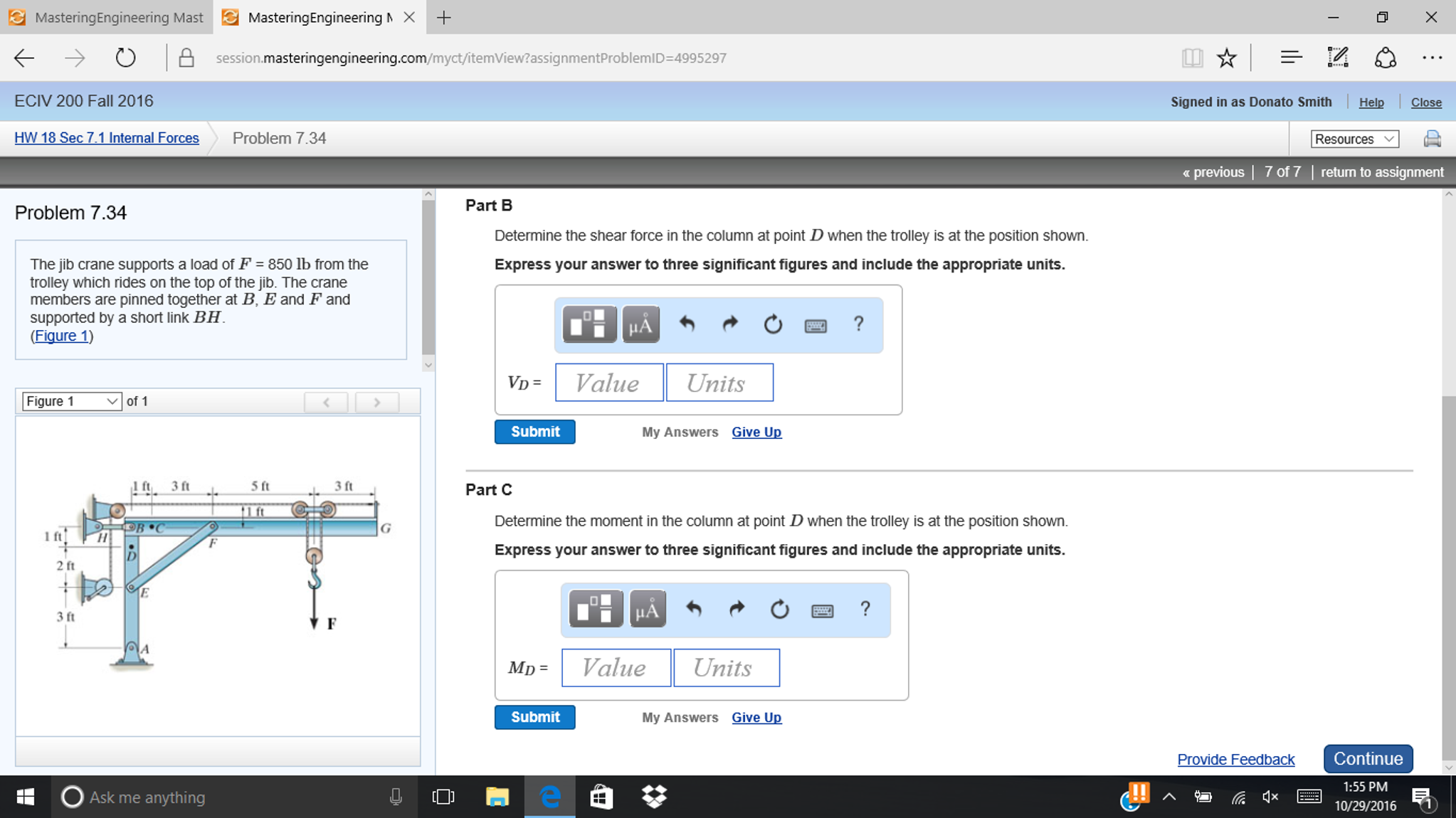Screen dimensions: 1456x818
Task: Click the print icon beside Resources
Action: point(1432,139)
